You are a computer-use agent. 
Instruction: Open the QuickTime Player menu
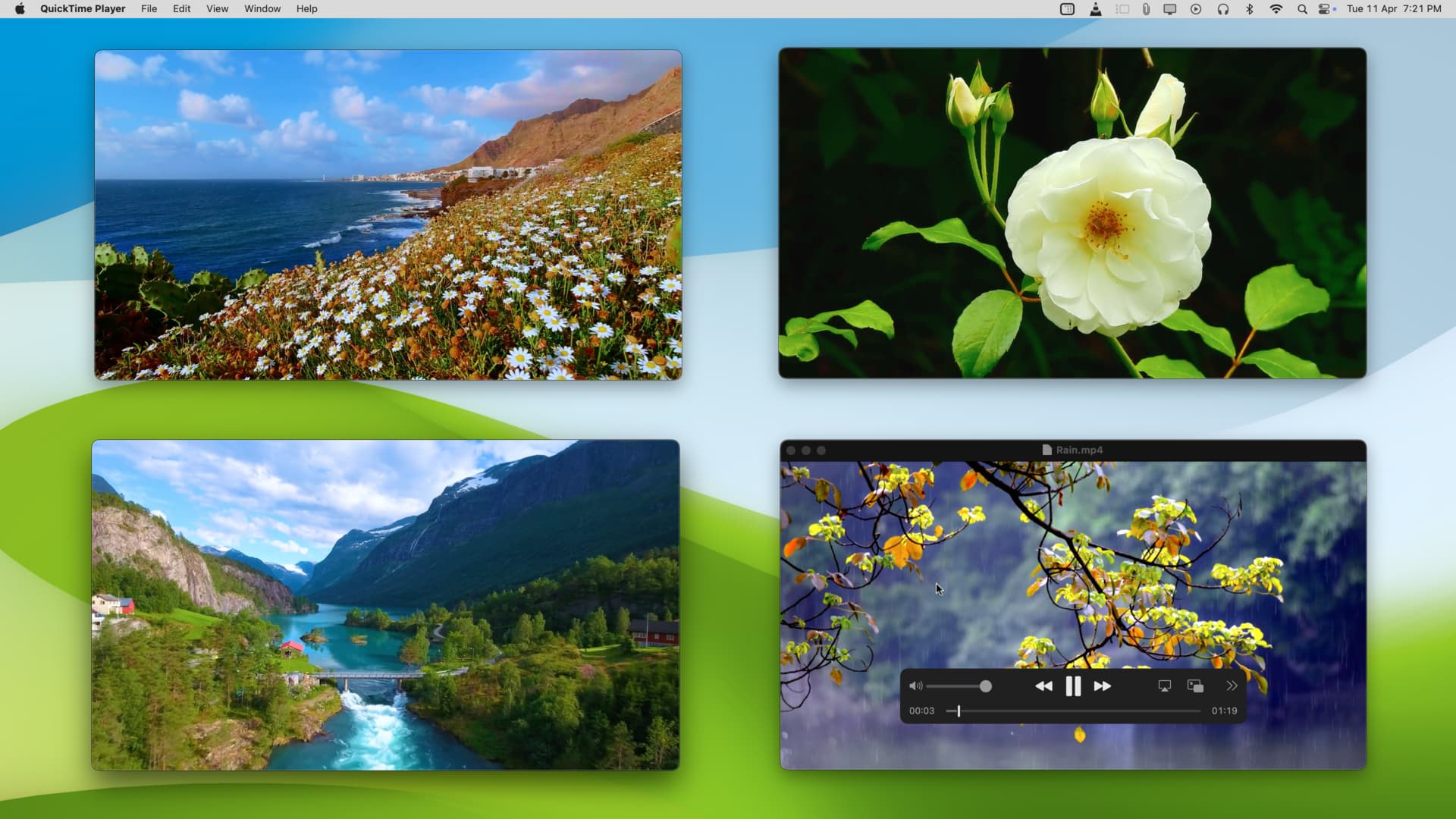[83, 9]
